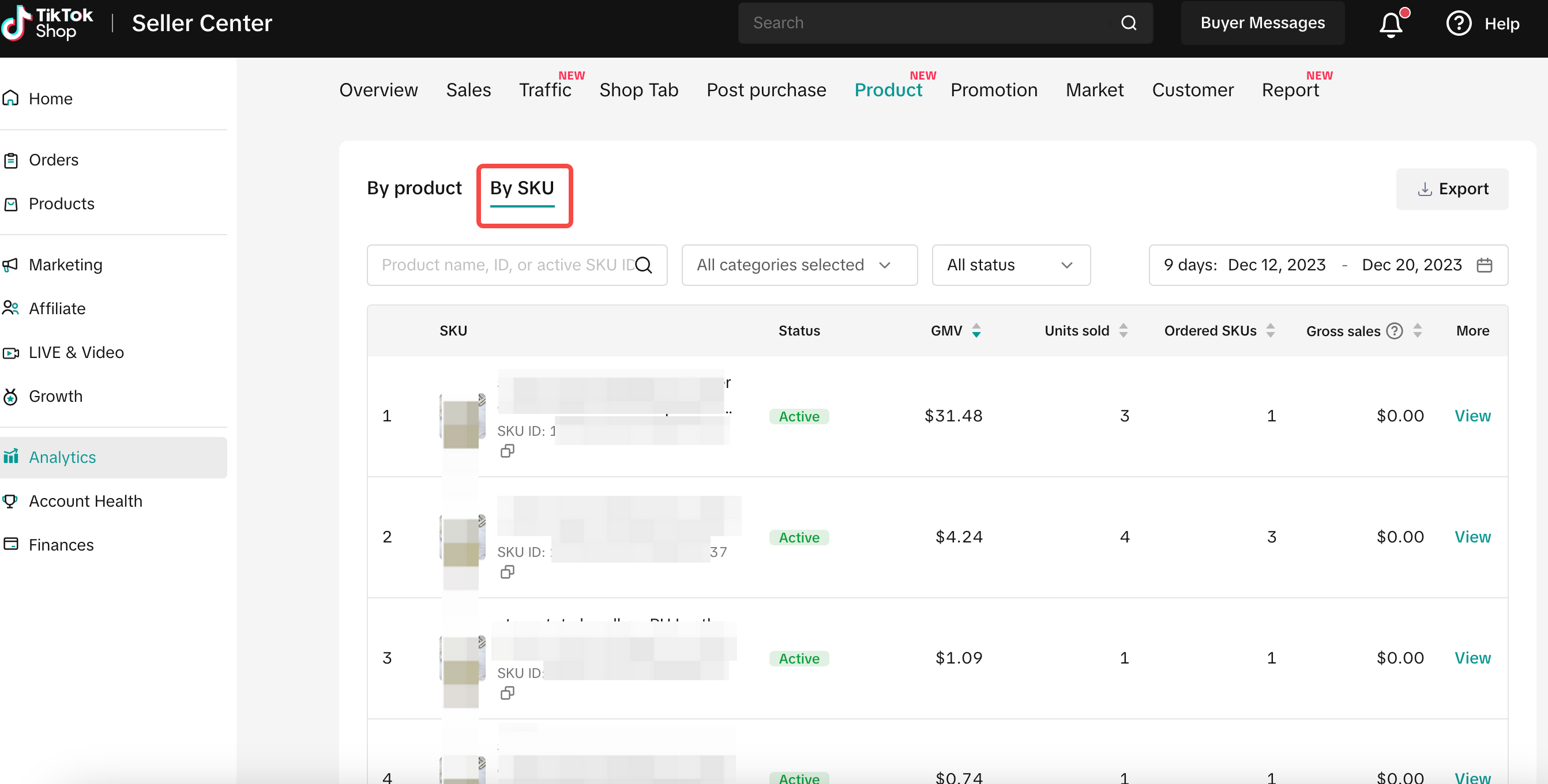Sort table by Ordered SKUs

point(1270,330)
